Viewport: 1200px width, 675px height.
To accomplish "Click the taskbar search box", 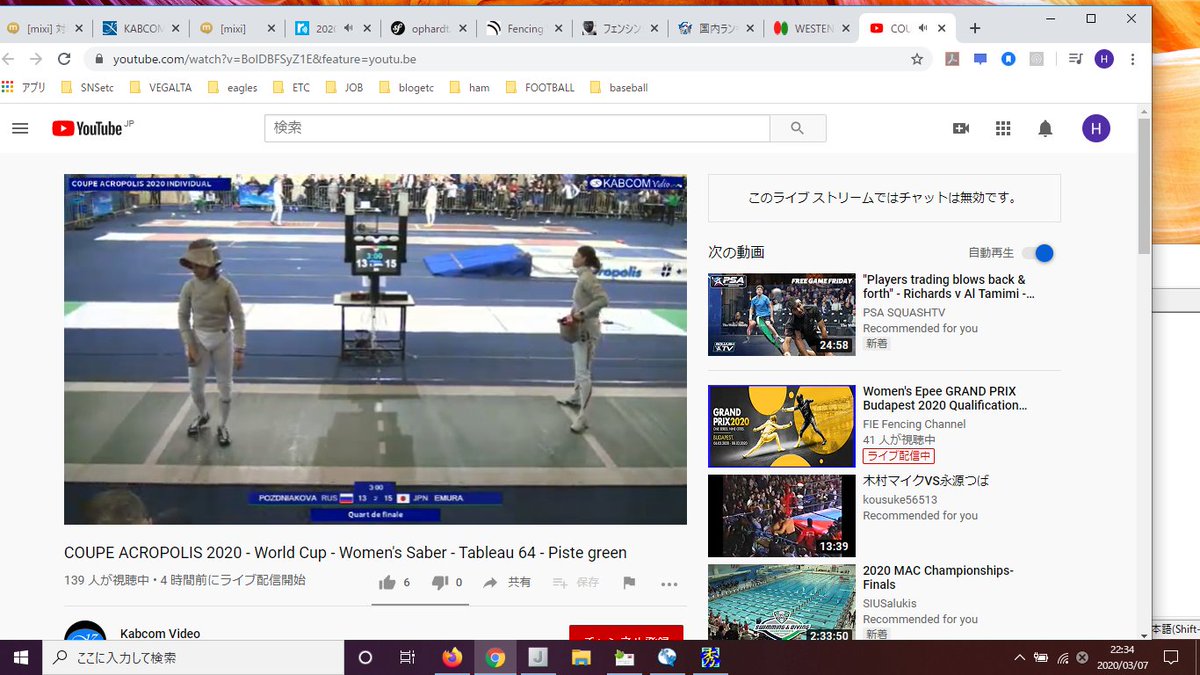I will point(193,657).
